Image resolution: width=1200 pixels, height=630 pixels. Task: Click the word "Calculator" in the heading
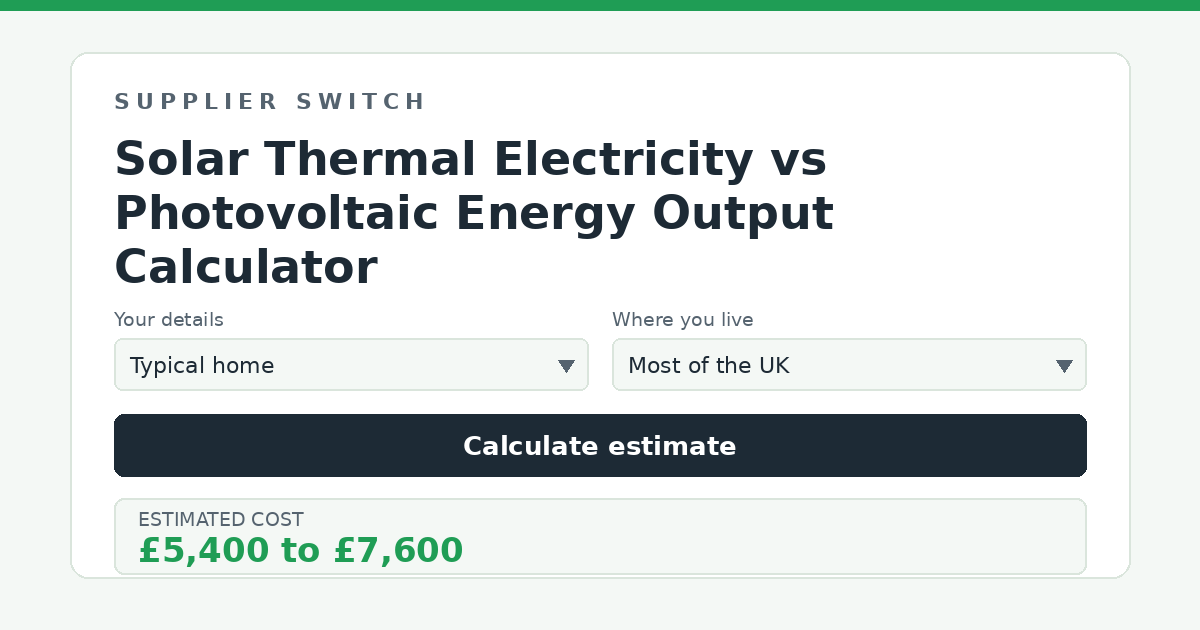[x=246, y=267]
